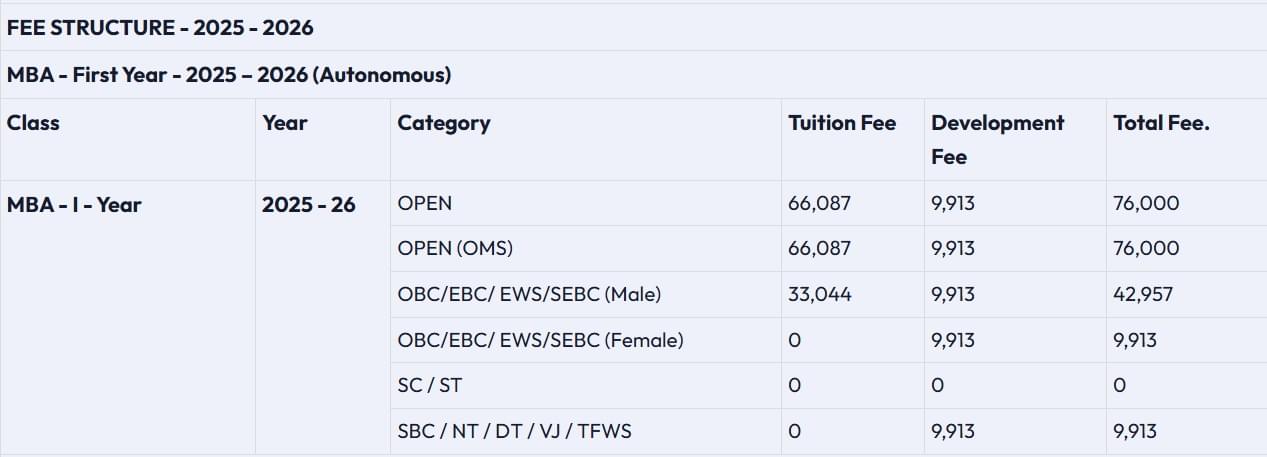Click the Tuition Fee column header
Viewport: 1267px width, 457px height.
tap(842, 123)
